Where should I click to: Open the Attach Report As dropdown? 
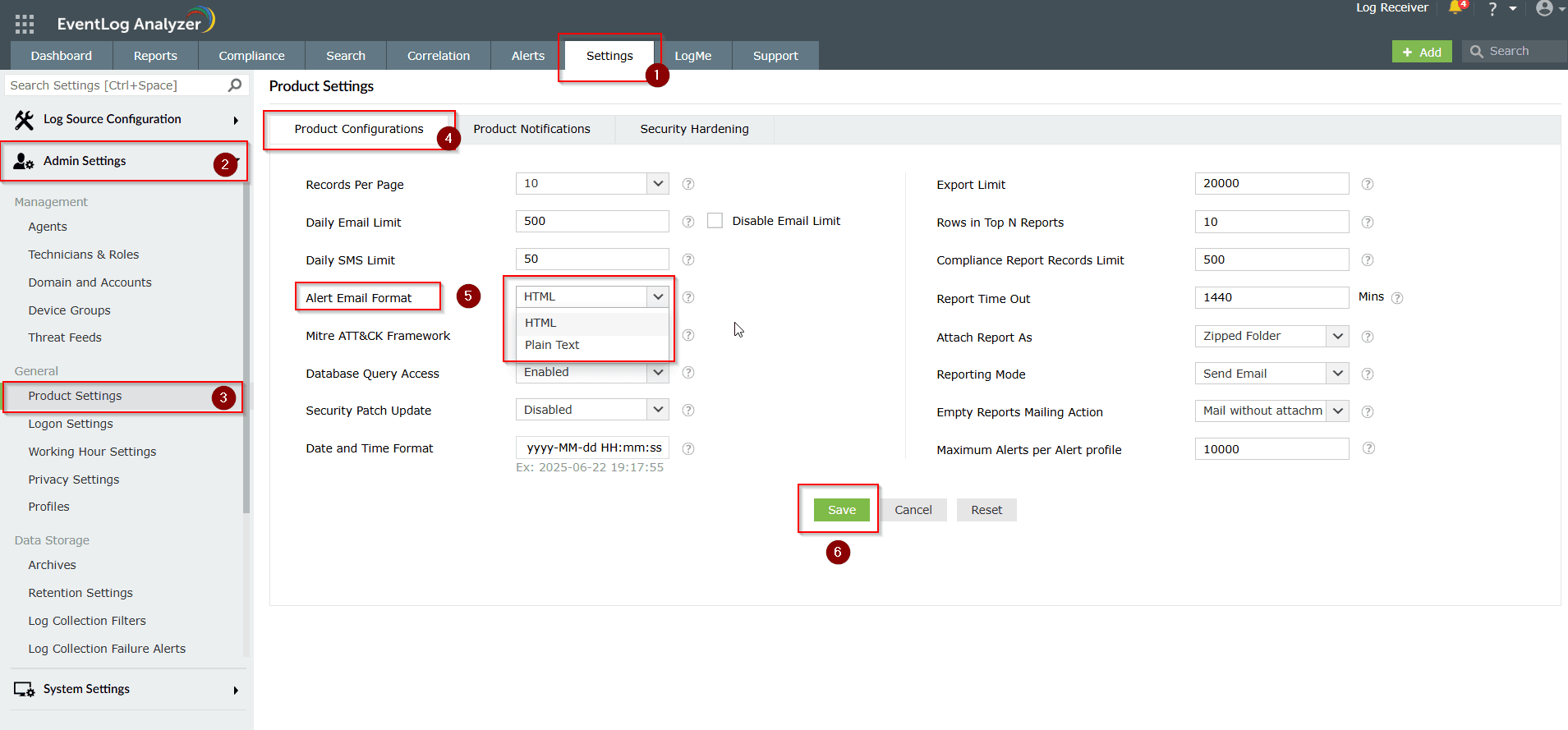click(x=1271, y=337)
